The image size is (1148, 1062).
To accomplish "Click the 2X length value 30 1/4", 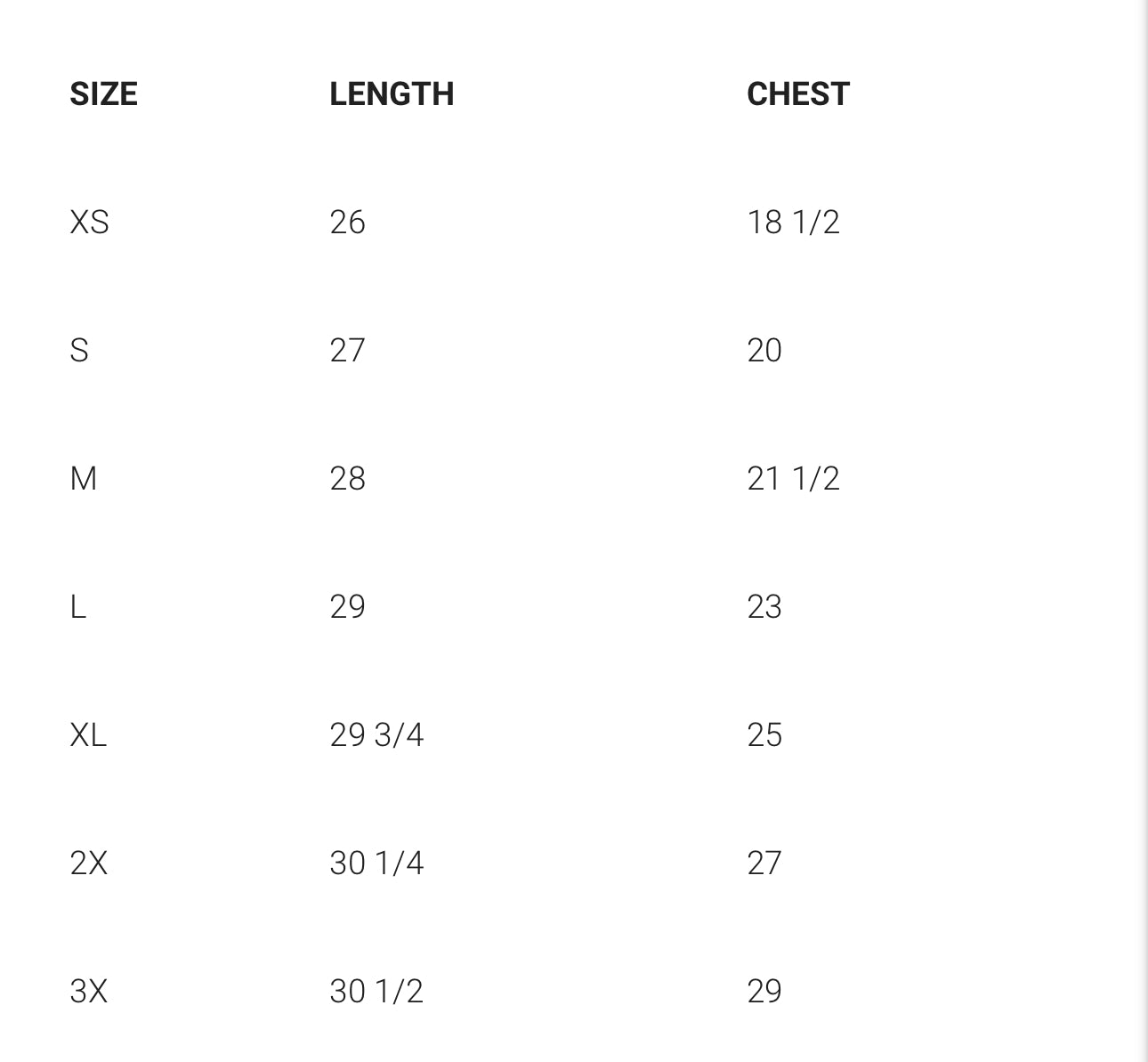I will click(x=376, y=863).
